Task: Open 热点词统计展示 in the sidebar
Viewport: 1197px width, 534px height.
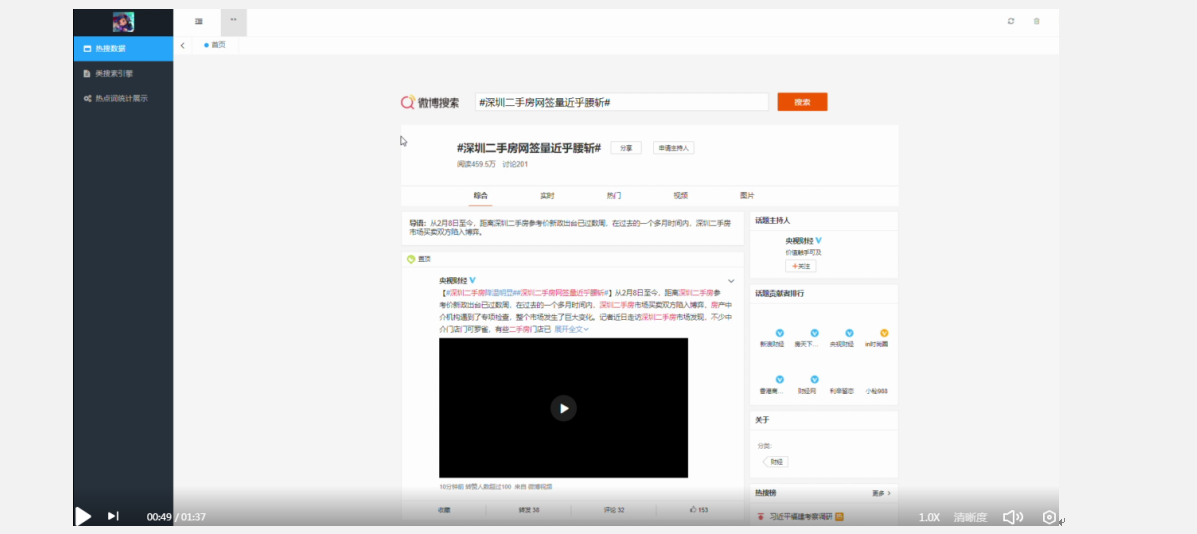Action: 124,98
